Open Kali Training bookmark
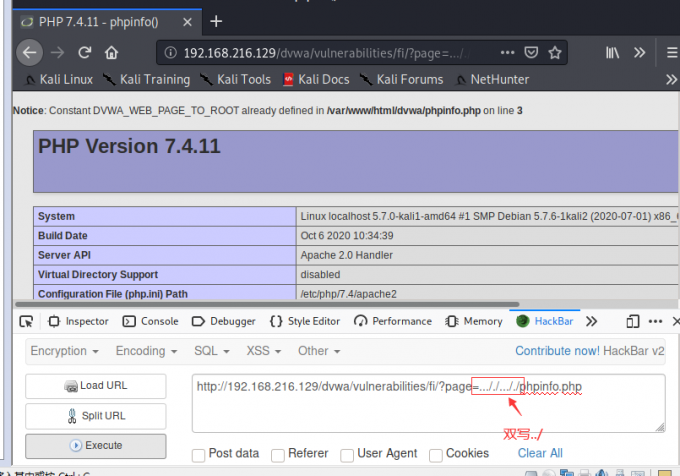 pos(147,79)
